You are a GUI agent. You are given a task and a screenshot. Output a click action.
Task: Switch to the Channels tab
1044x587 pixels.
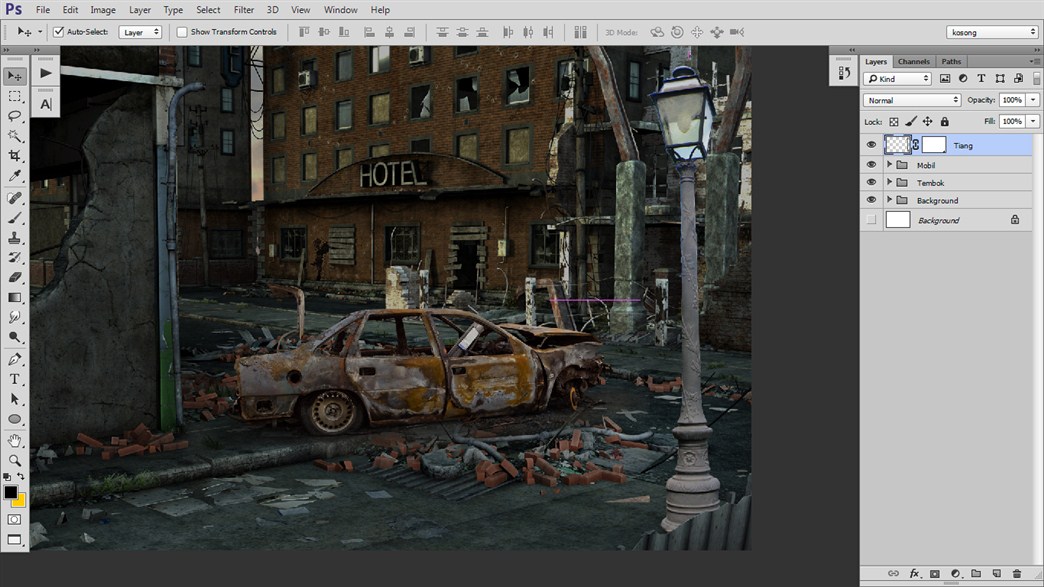[913, 61]
